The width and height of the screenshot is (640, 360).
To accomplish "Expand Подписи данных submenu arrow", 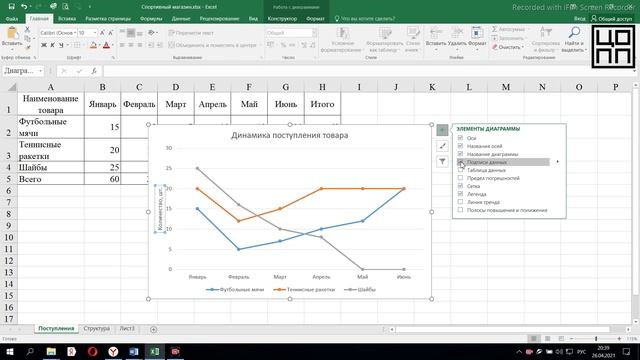I will [x=558, y=162].
